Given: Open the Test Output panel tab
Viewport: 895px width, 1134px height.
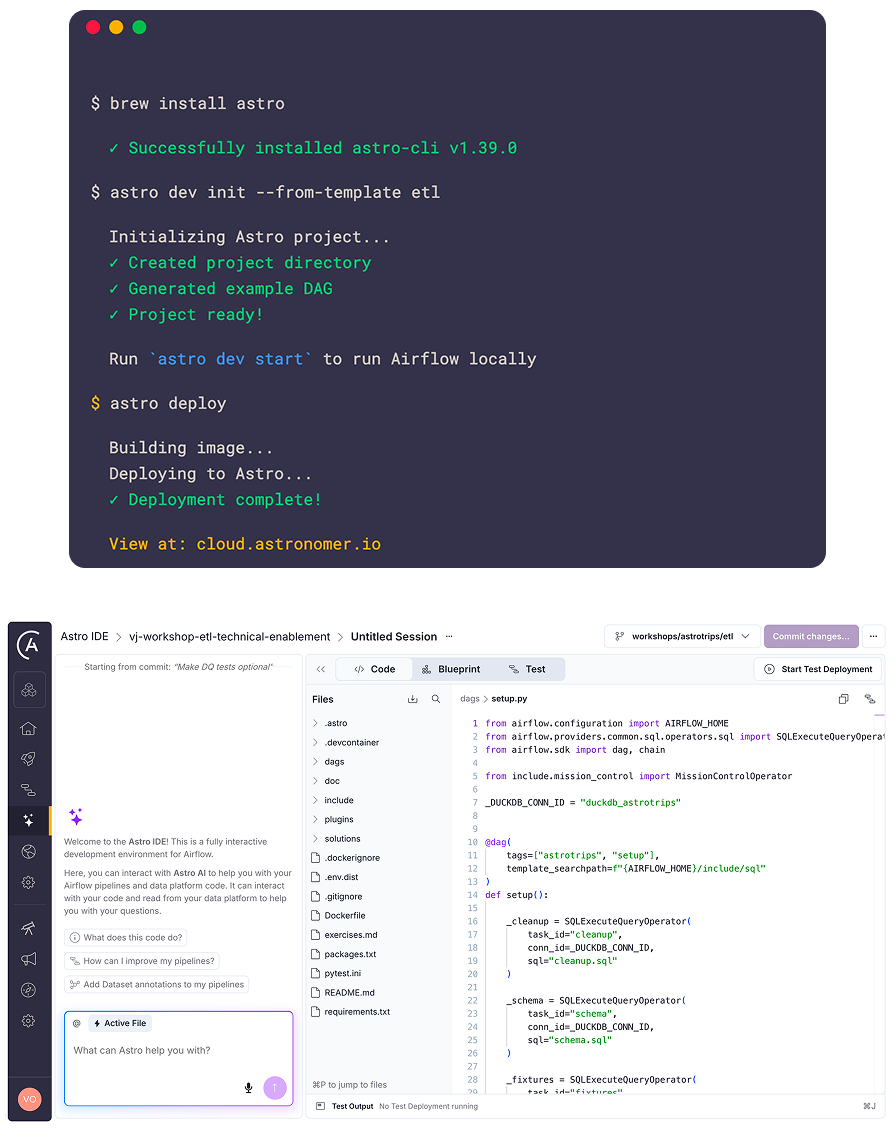Looking at the screenshot, I should (x=352, y=1106).
